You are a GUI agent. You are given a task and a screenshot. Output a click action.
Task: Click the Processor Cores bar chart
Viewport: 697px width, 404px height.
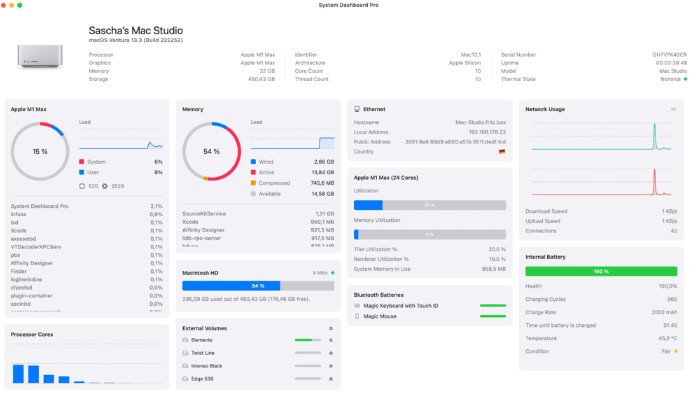87,365
